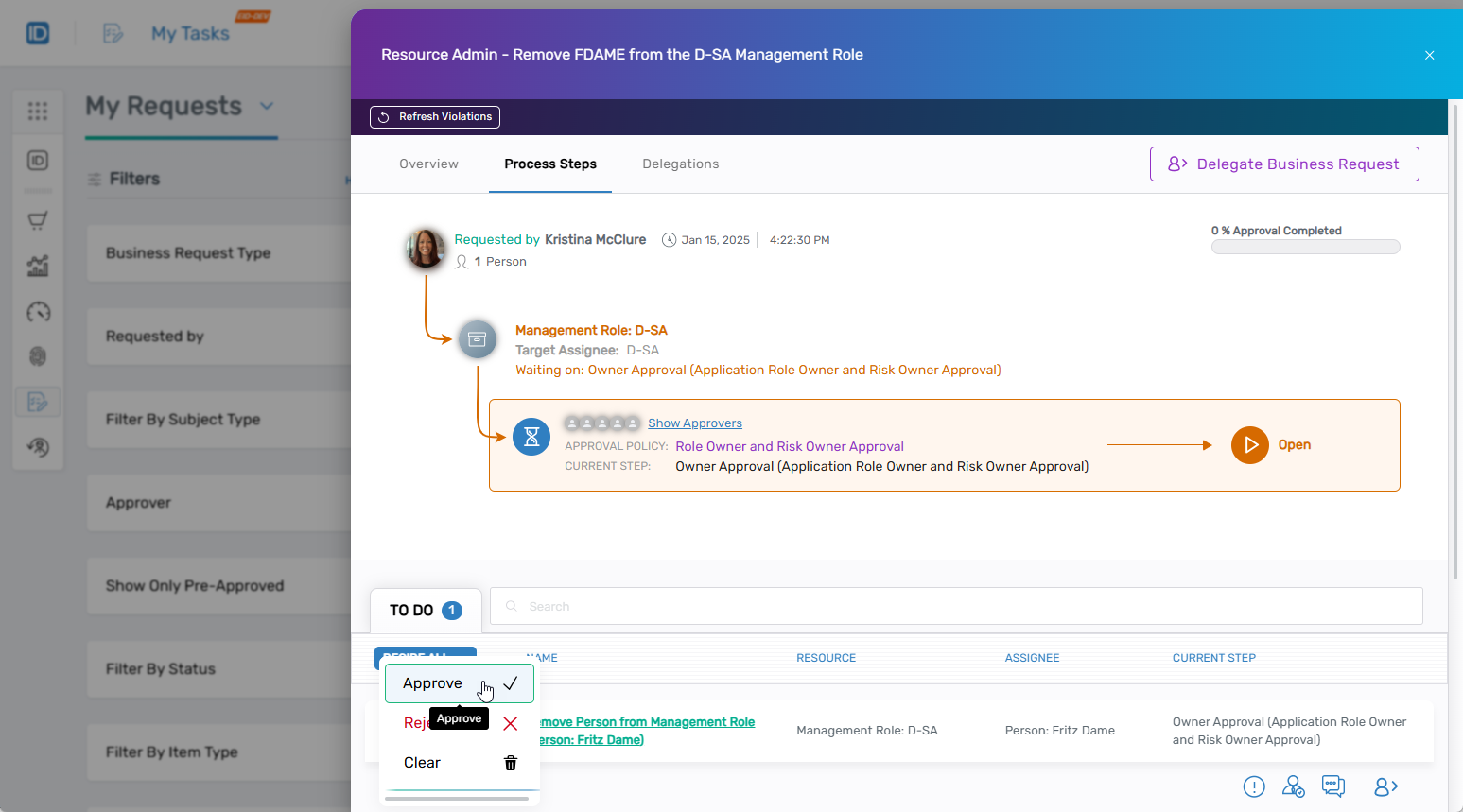This screenshot has height=812, width=1463.
Task: Click the person with checkmark icon
Action: click(x=1293, y=786)
